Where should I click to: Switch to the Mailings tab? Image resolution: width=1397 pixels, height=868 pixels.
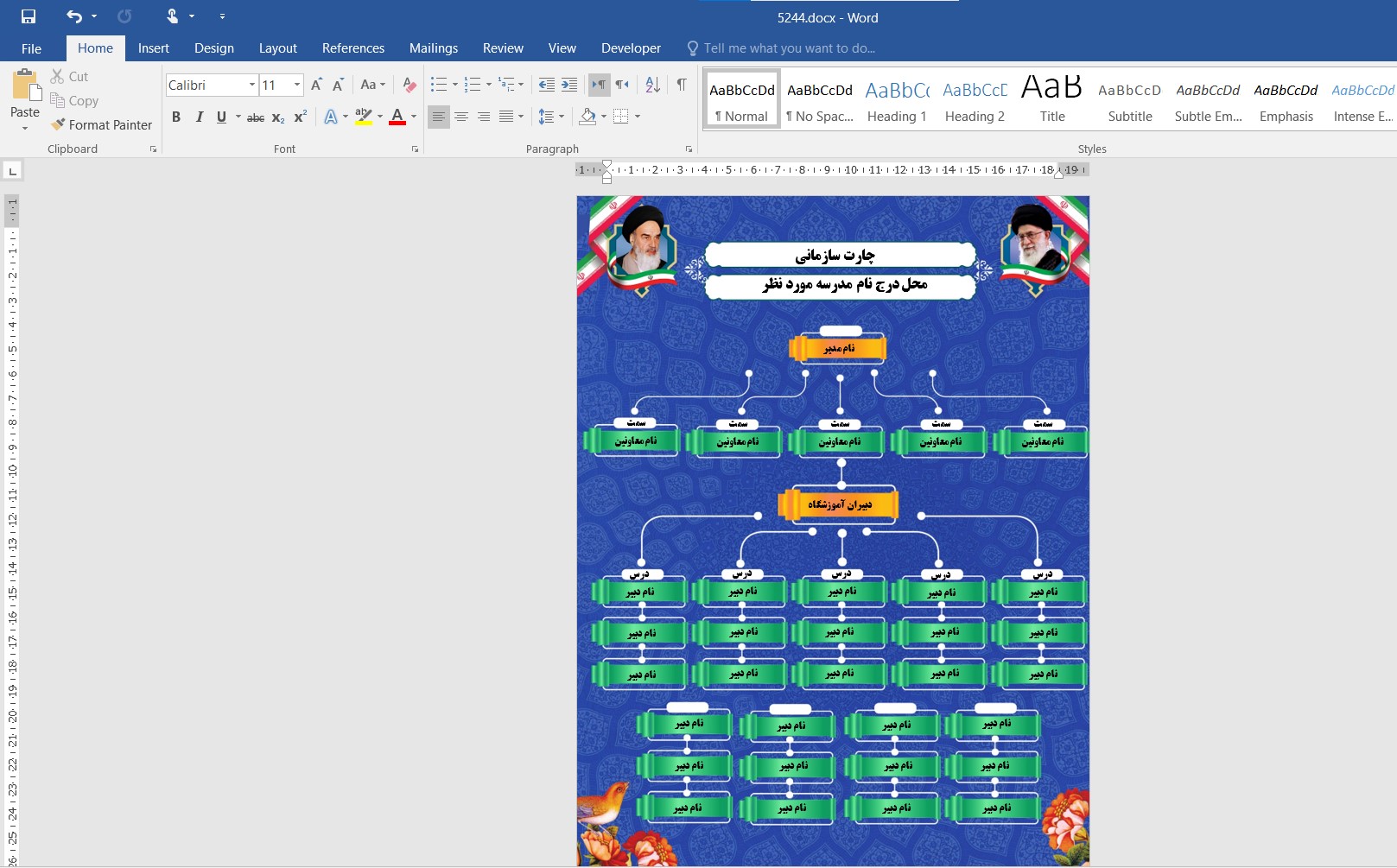[434, 48]
